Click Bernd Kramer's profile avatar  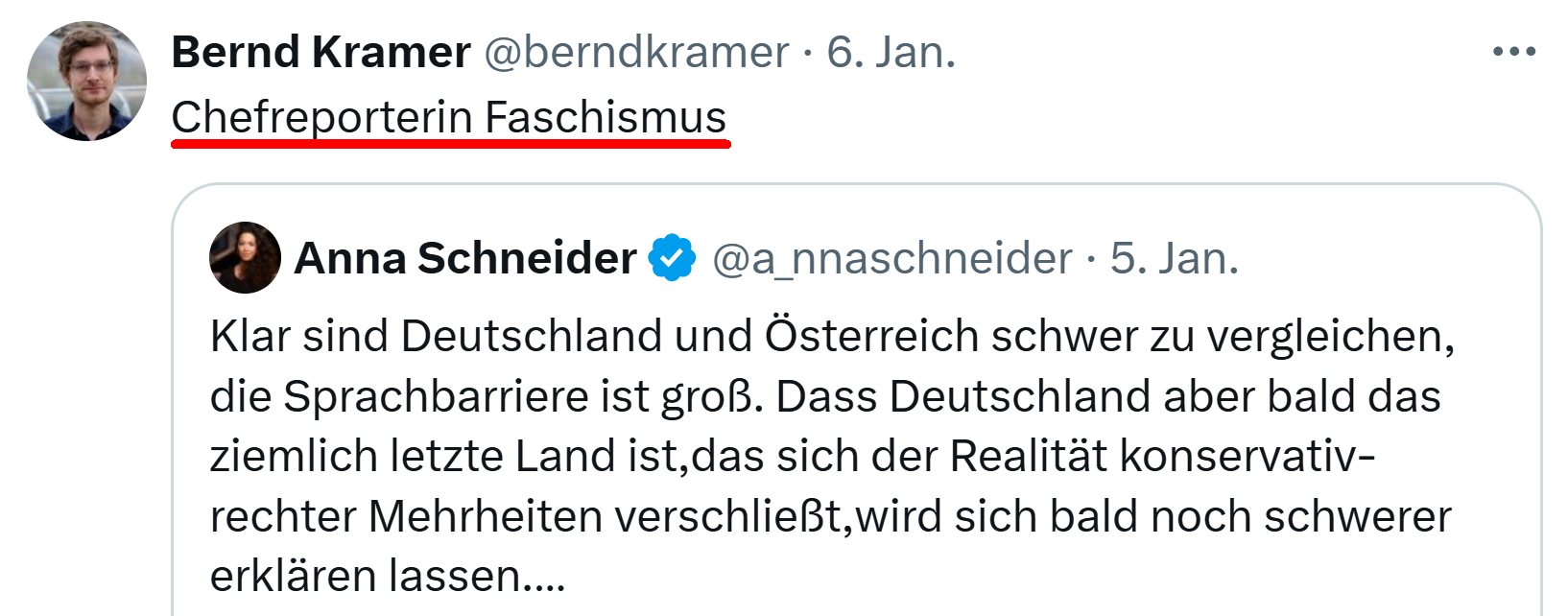click(x=86, y=82)
